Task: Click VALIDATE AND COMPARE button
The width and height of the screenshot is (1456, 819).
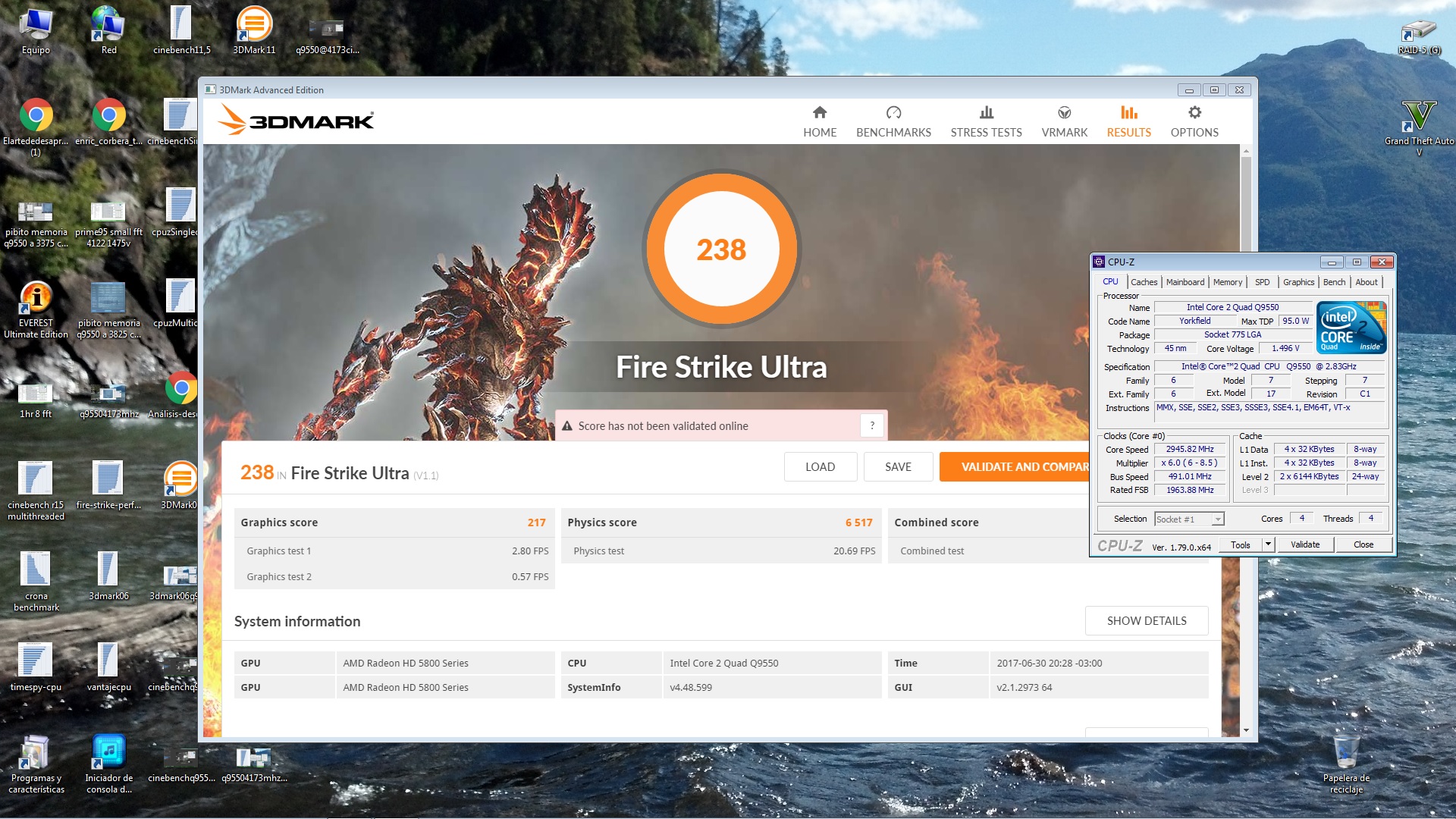Action: click(1015, 466)
